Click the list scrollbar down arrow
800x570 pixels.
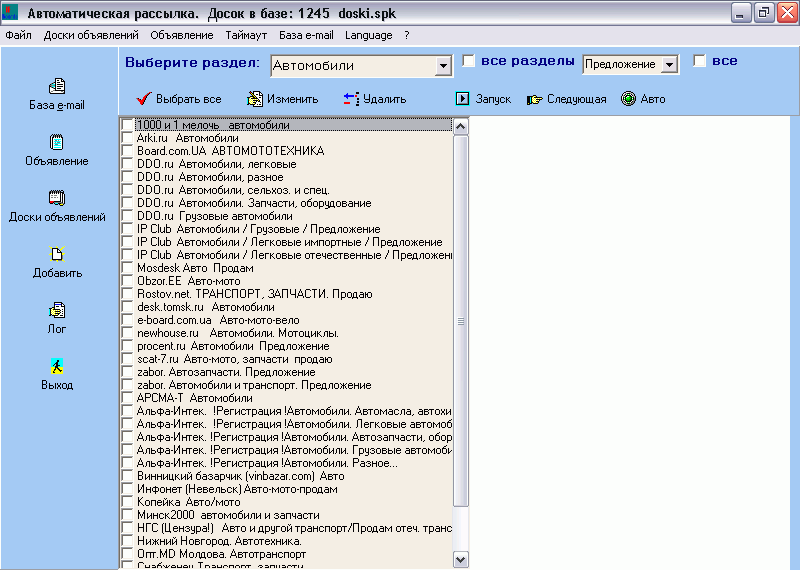(x=461, y=560)
